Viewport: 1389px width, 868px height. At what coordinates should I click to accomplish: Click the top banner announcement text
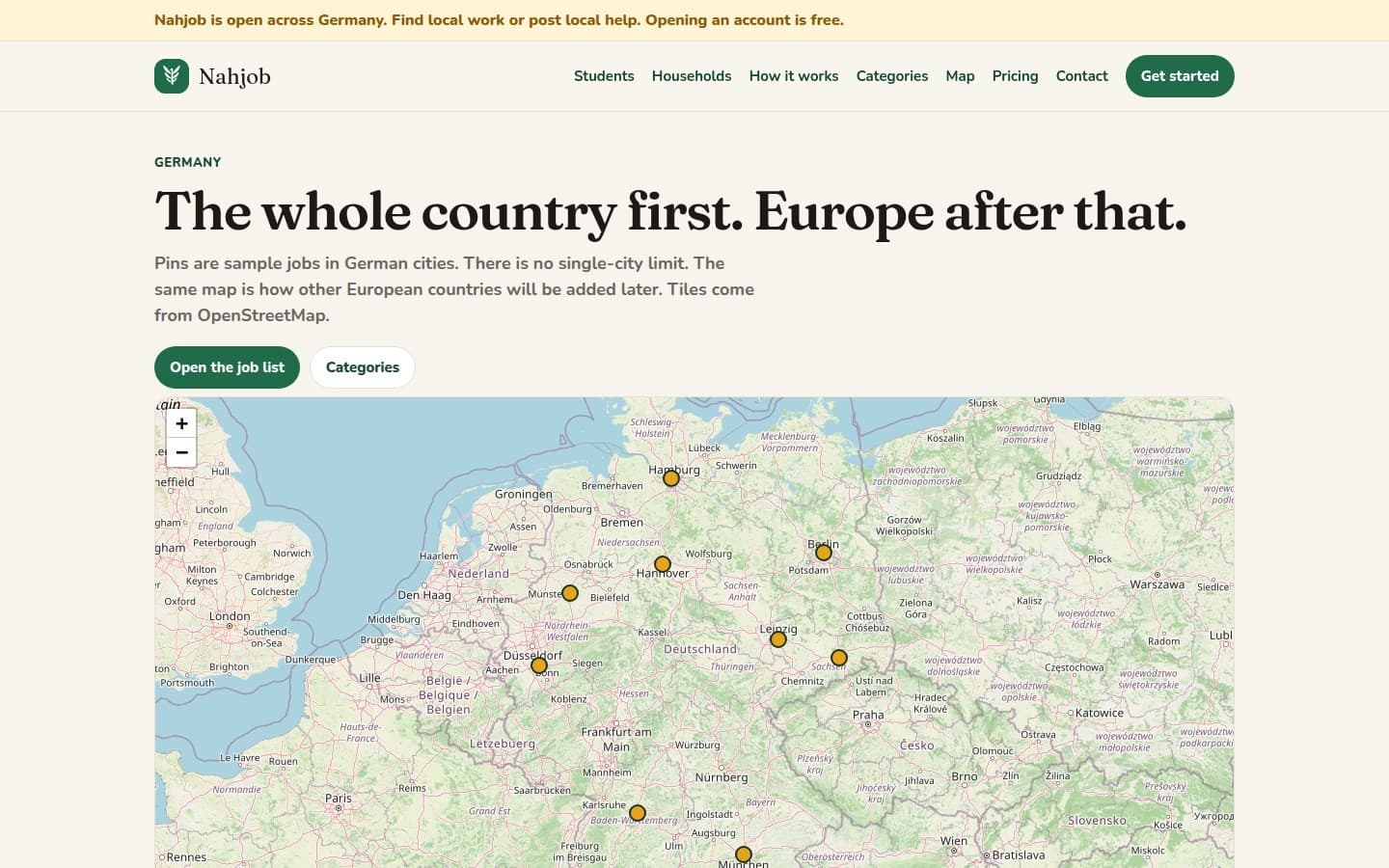[x=499, y=20]
